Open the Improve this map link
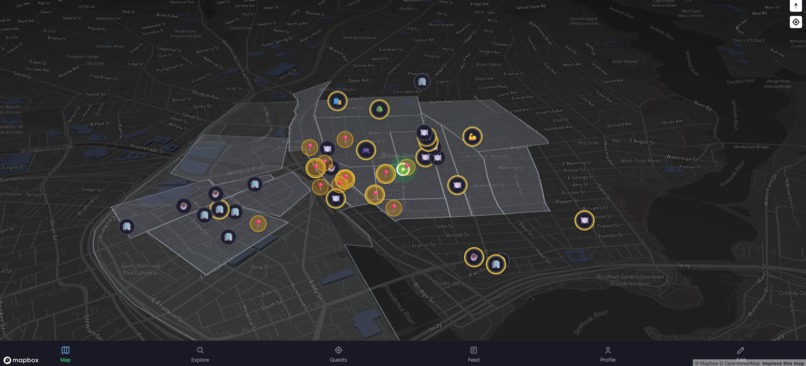Screen dimensions: 806x366 [784, 363]
